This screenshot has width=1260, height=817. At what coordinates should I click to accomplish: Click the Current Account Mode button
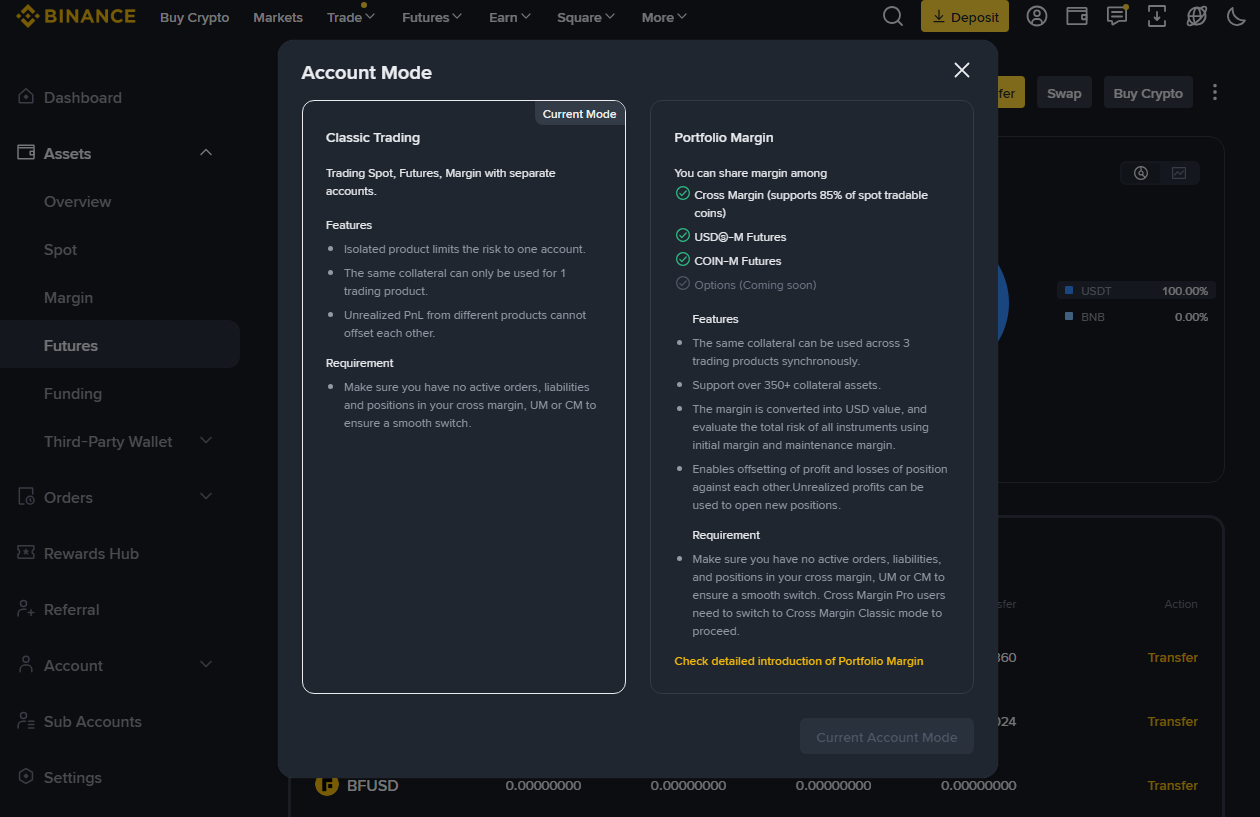(887, 737)
